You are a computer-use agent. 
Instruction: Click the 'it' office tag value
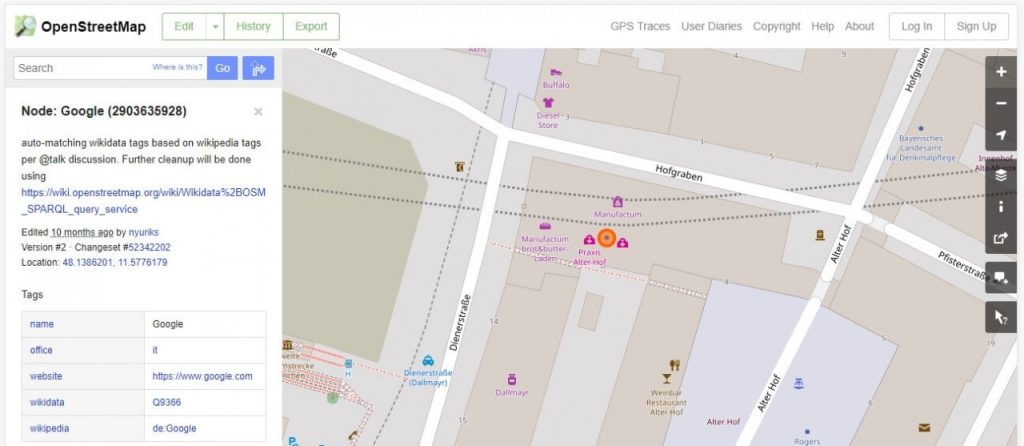(x=155, y=350)
